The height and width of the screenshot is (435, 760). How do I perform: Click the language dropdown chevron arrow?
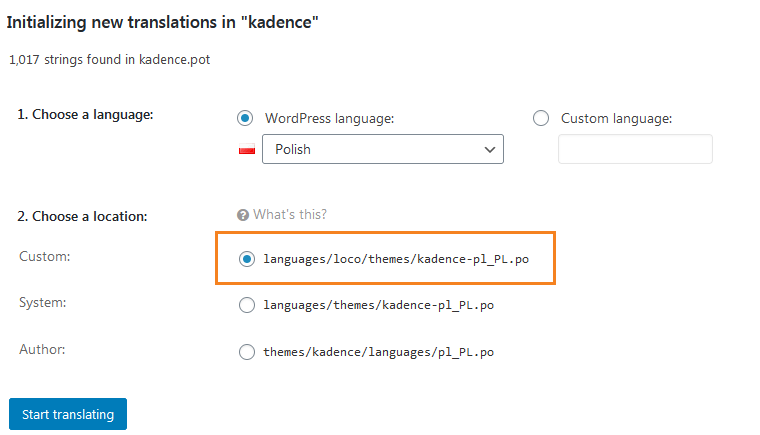(x=490, y=149)
